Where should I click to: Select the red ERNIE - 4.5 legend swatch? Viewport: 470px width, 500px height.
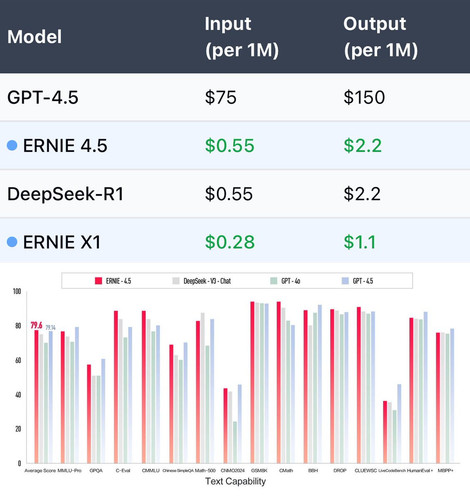[98, 281]
